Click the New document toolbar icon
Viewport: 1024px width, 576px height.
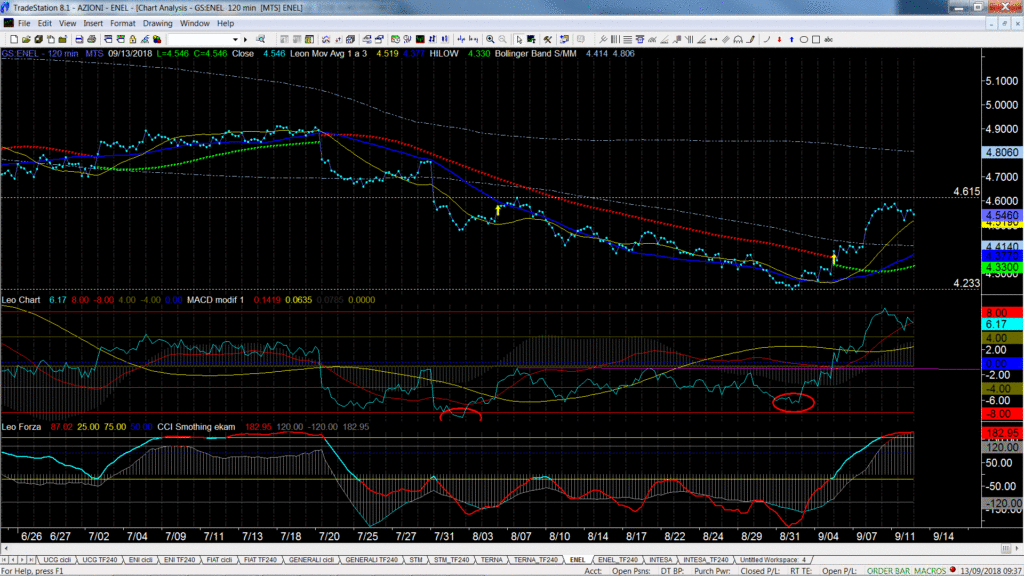pos(14,39)
